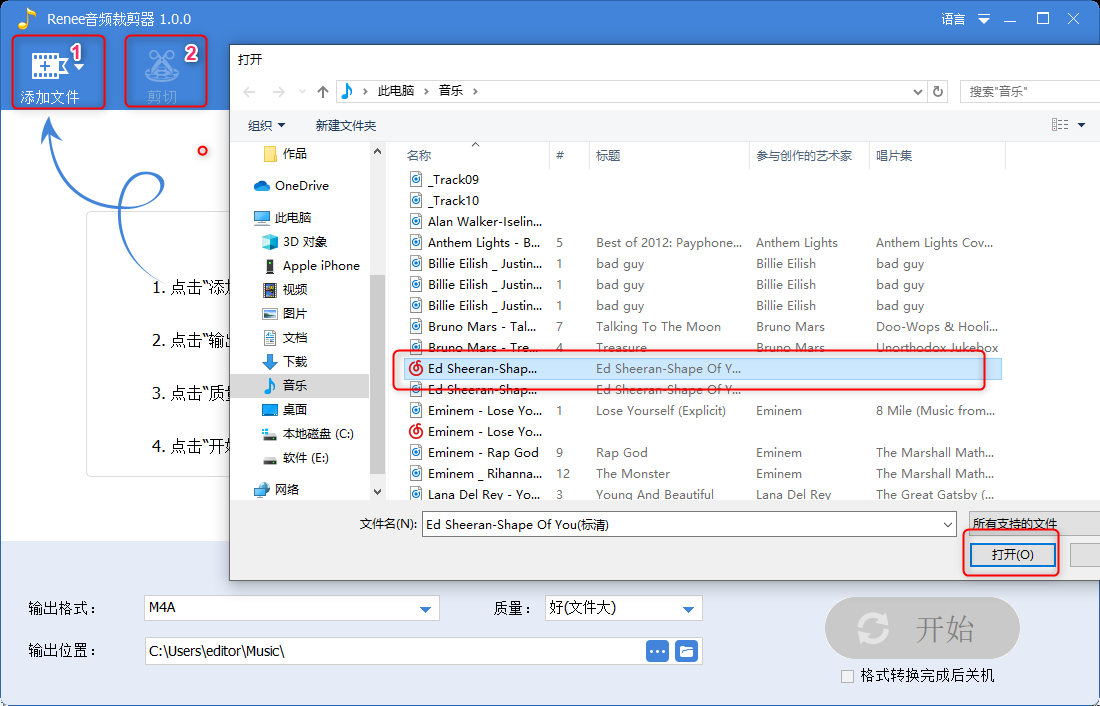Sort files by the 参与创作的艺术家 column header

coord(804,156)
